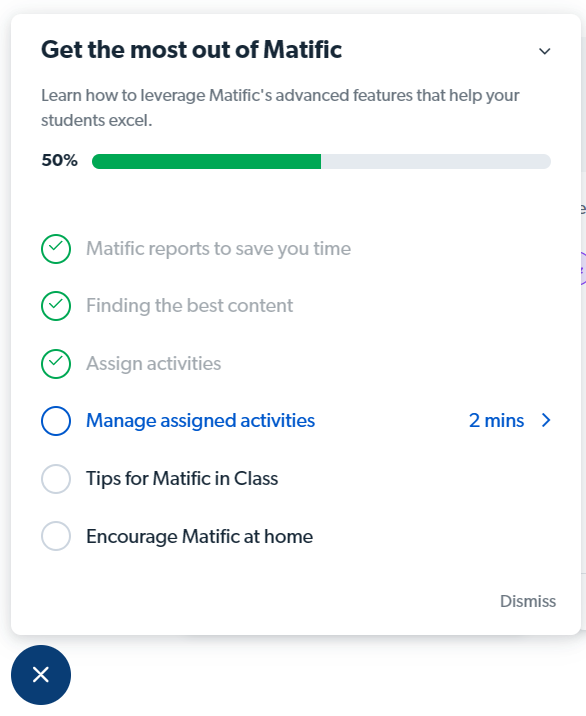This screenshot has width=586, height=716.
Task: Toggle the Encourage Matific at home circle
Action: point(56,536)
